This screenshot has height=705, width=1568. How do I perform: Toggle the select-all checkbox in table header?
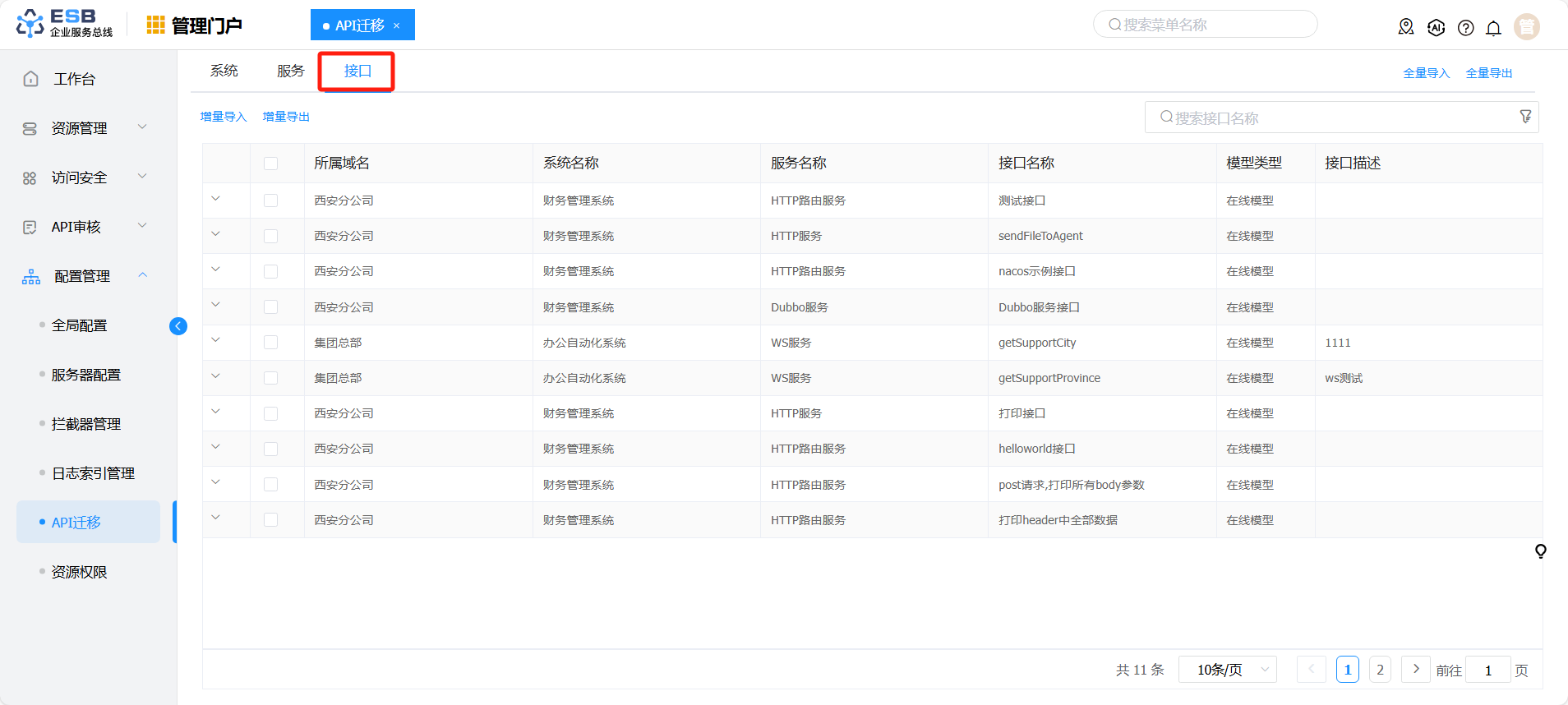pos(270,164)
